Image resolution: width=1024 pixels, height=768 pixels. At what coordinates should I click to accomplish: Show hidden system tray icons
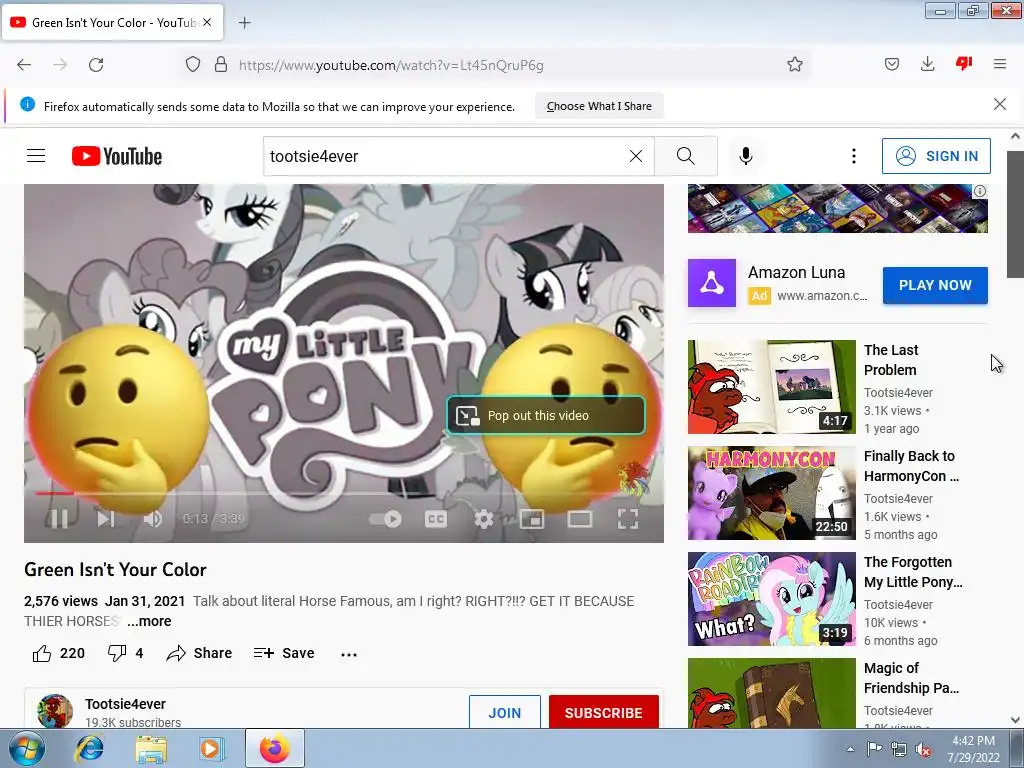(x=850, y=749)
